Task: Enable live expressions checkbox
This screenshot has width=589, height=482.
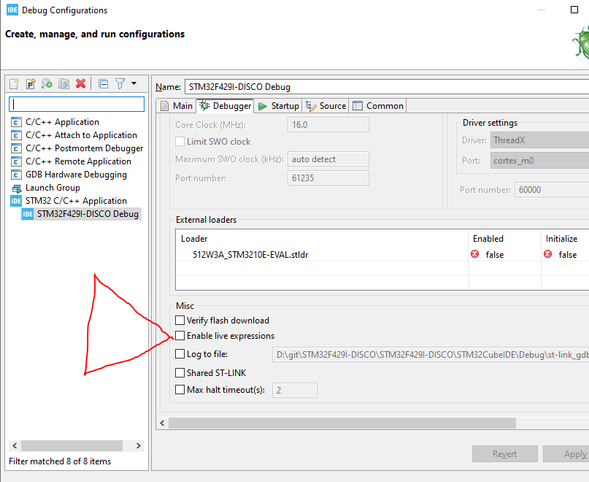Action: pos(180,335)
